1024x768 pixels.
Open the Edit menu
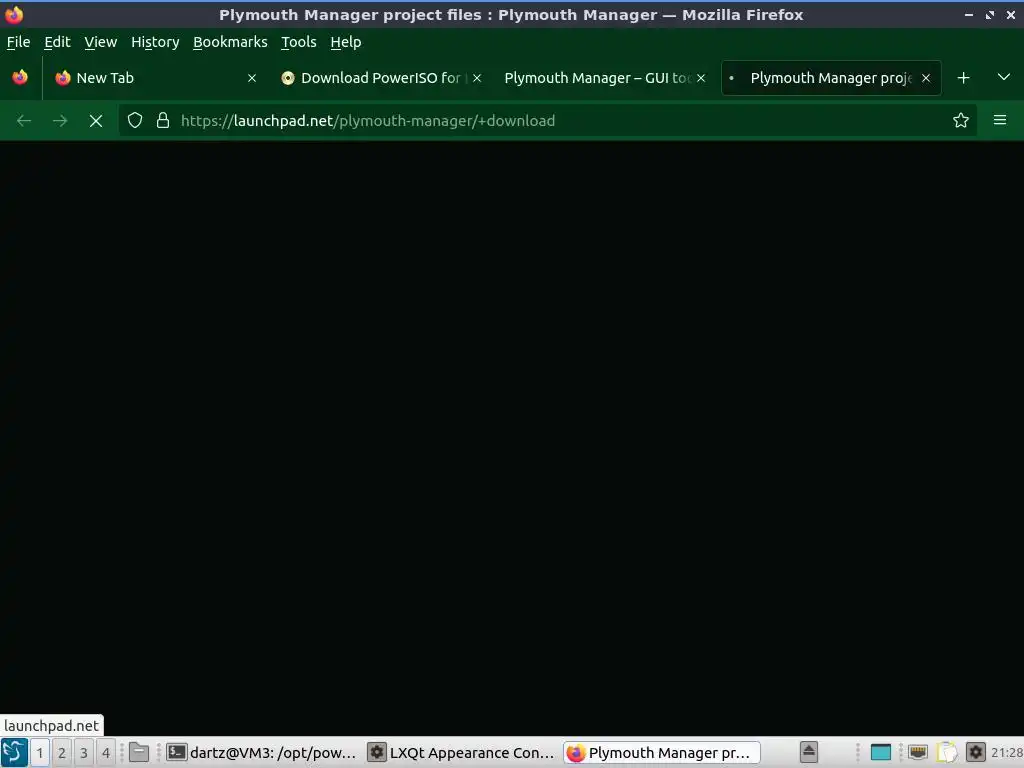(x=57, y=42)
